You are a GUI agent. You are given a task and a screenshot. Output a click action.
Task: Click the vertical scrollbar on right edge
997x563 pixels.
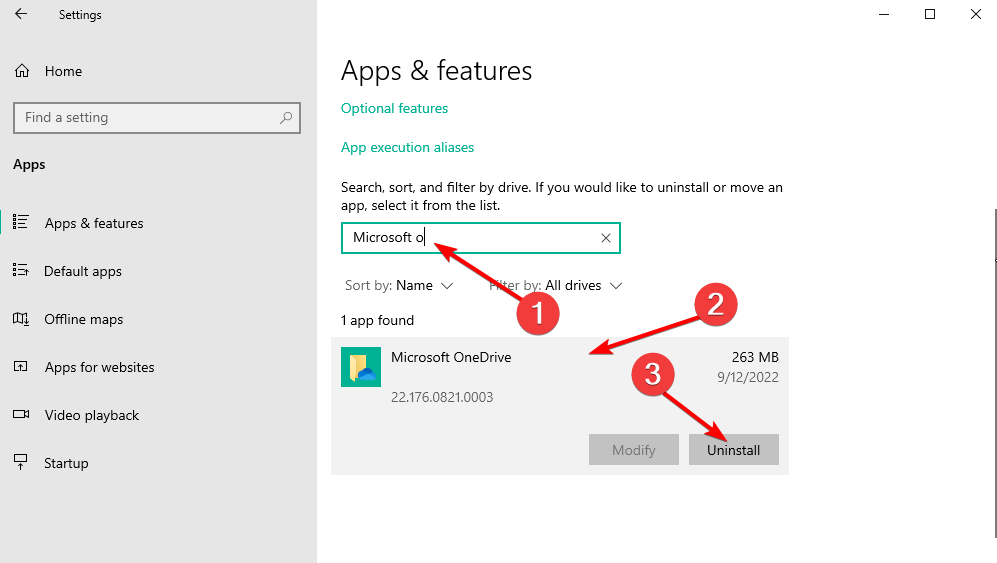click(994, 373)
